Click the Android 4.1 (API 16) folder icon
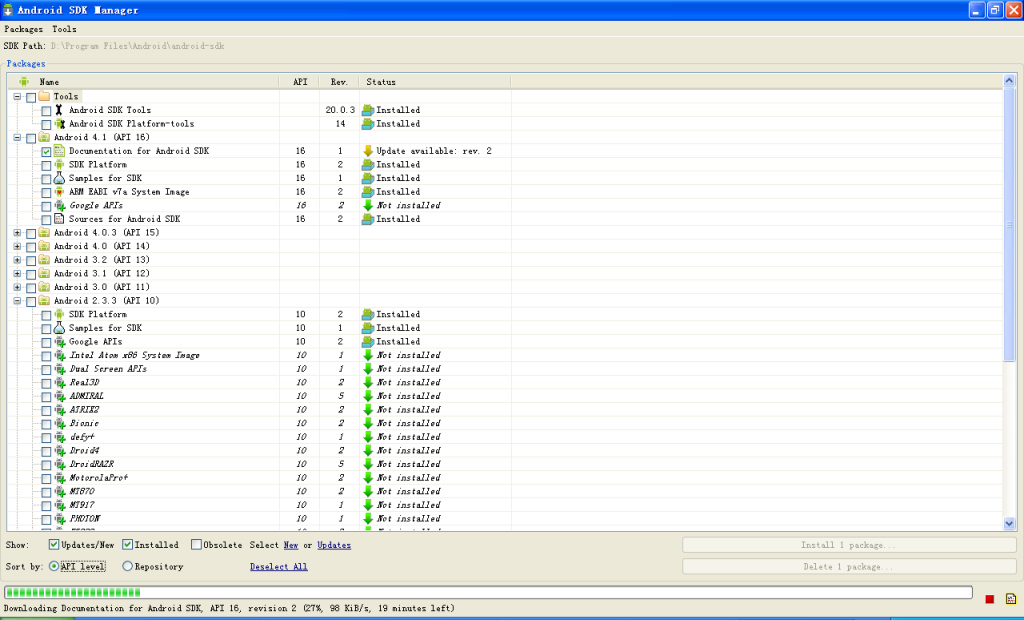1024x620 pixels. (44, 137)
